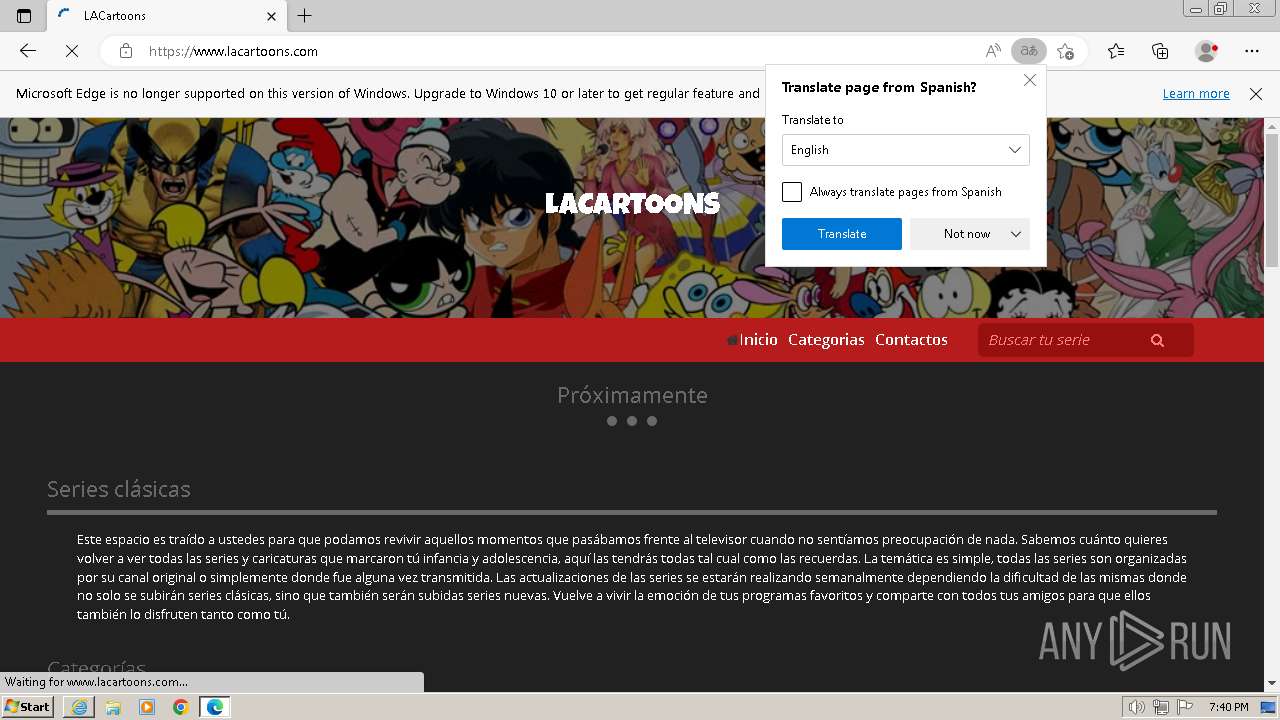Select the first Próximamente carousel dot
1280x720 pixels.
point(612,421)
